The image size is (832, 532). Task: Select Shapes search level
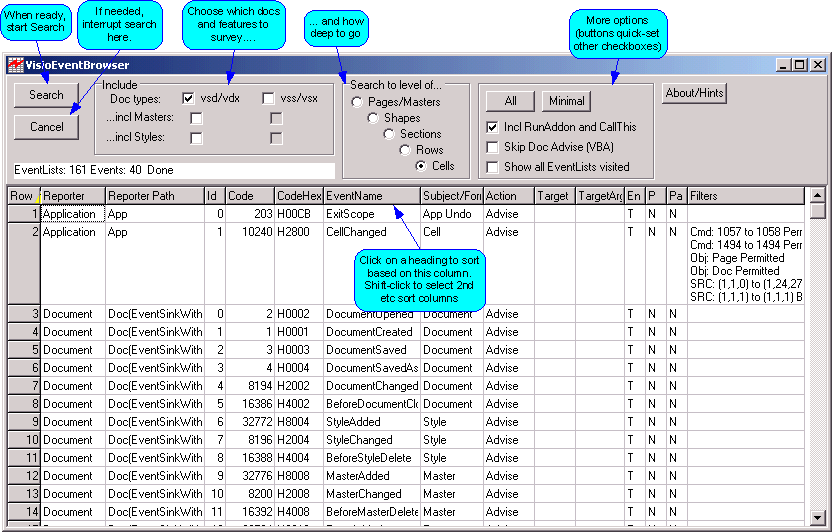[373, 118]
